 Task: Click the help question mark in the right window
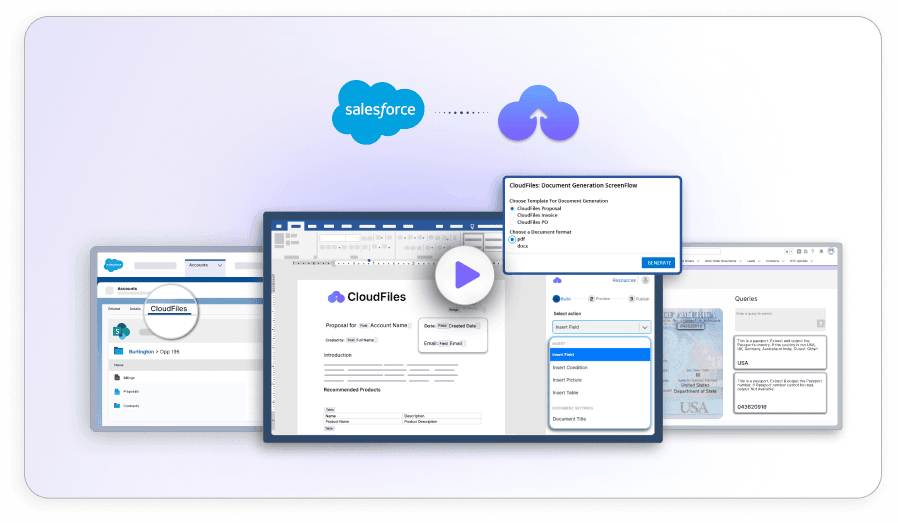[x=812, y=251]
